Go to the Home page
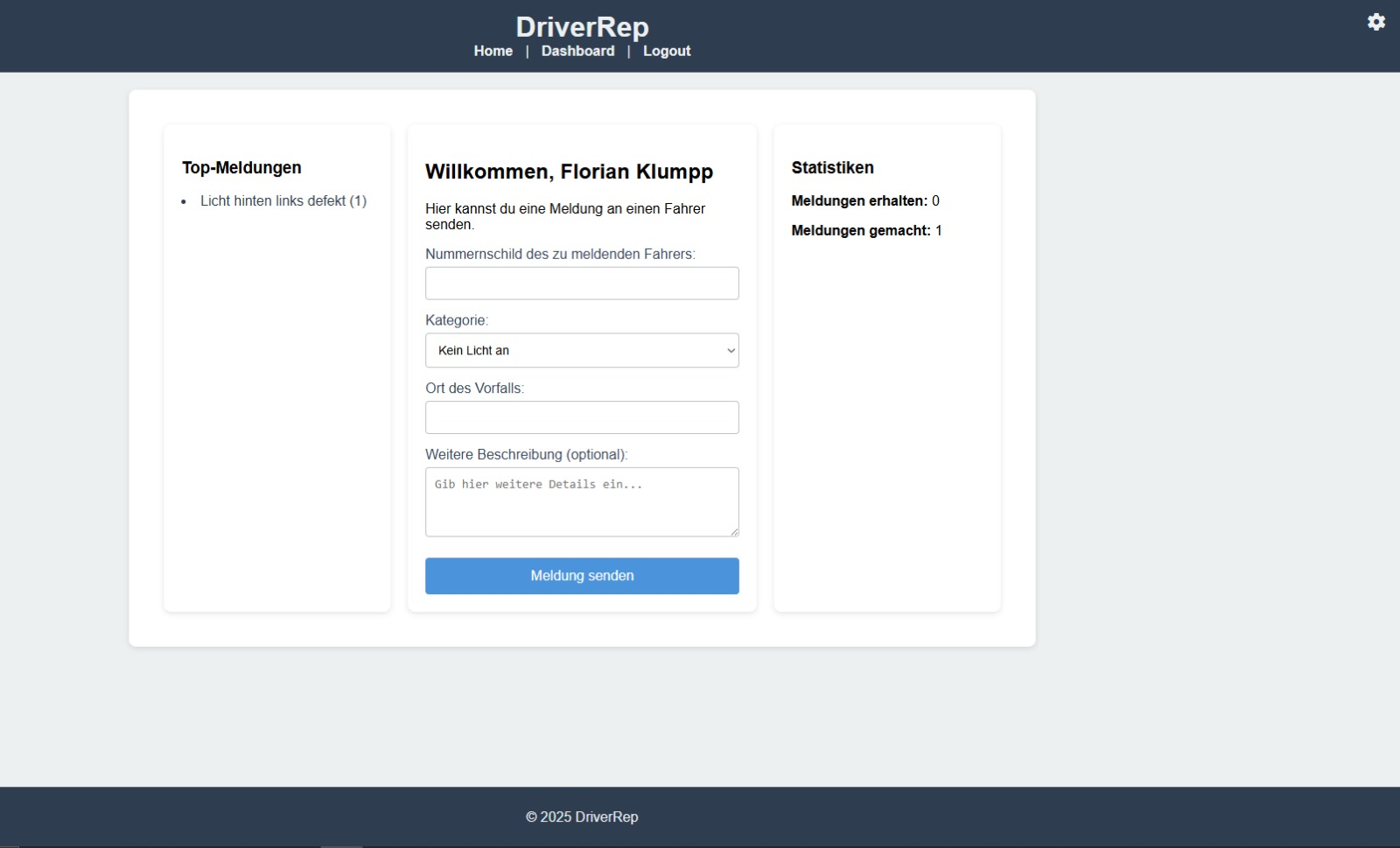 493,51
